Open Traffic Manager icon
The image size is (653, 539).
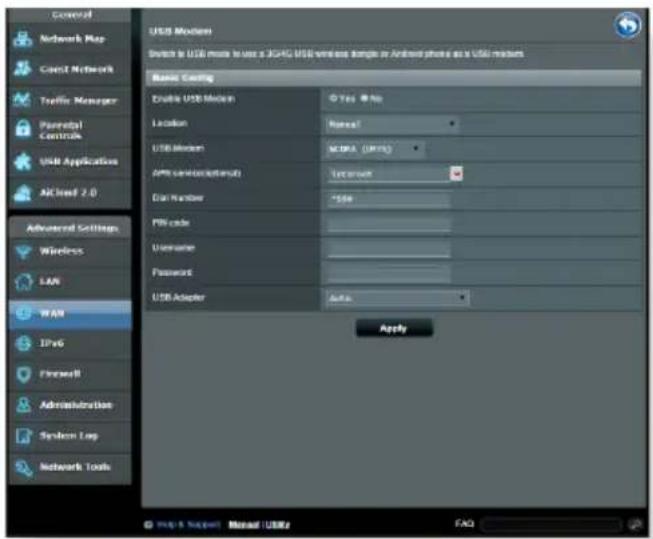[x=22, y=100]
